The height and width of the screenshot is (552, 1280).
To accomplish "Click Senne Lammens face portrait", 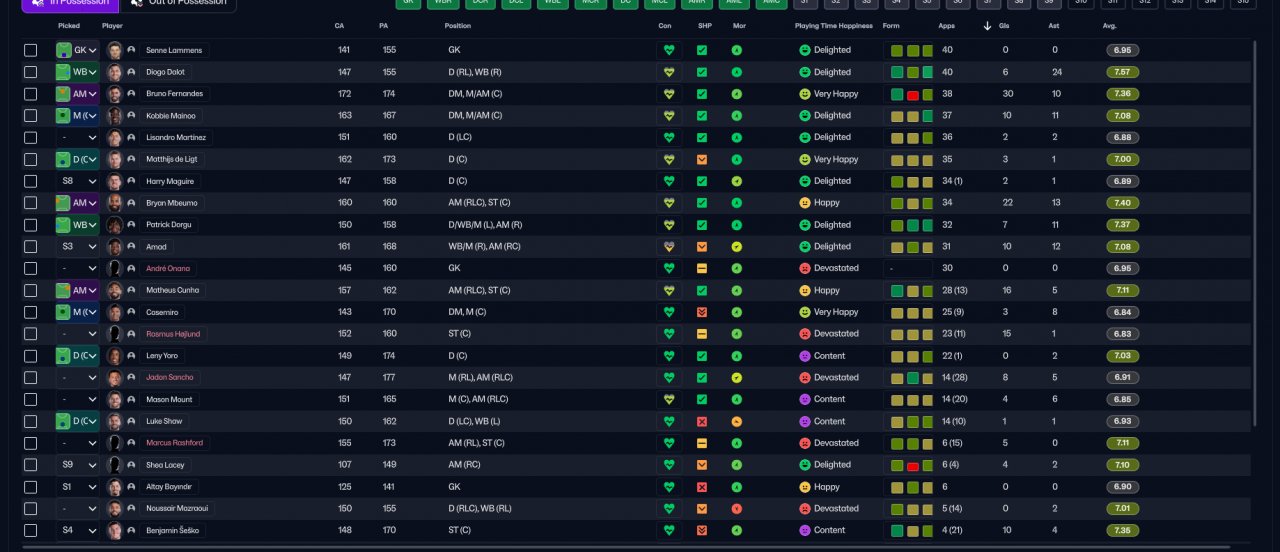I will [x=115, y=50].
